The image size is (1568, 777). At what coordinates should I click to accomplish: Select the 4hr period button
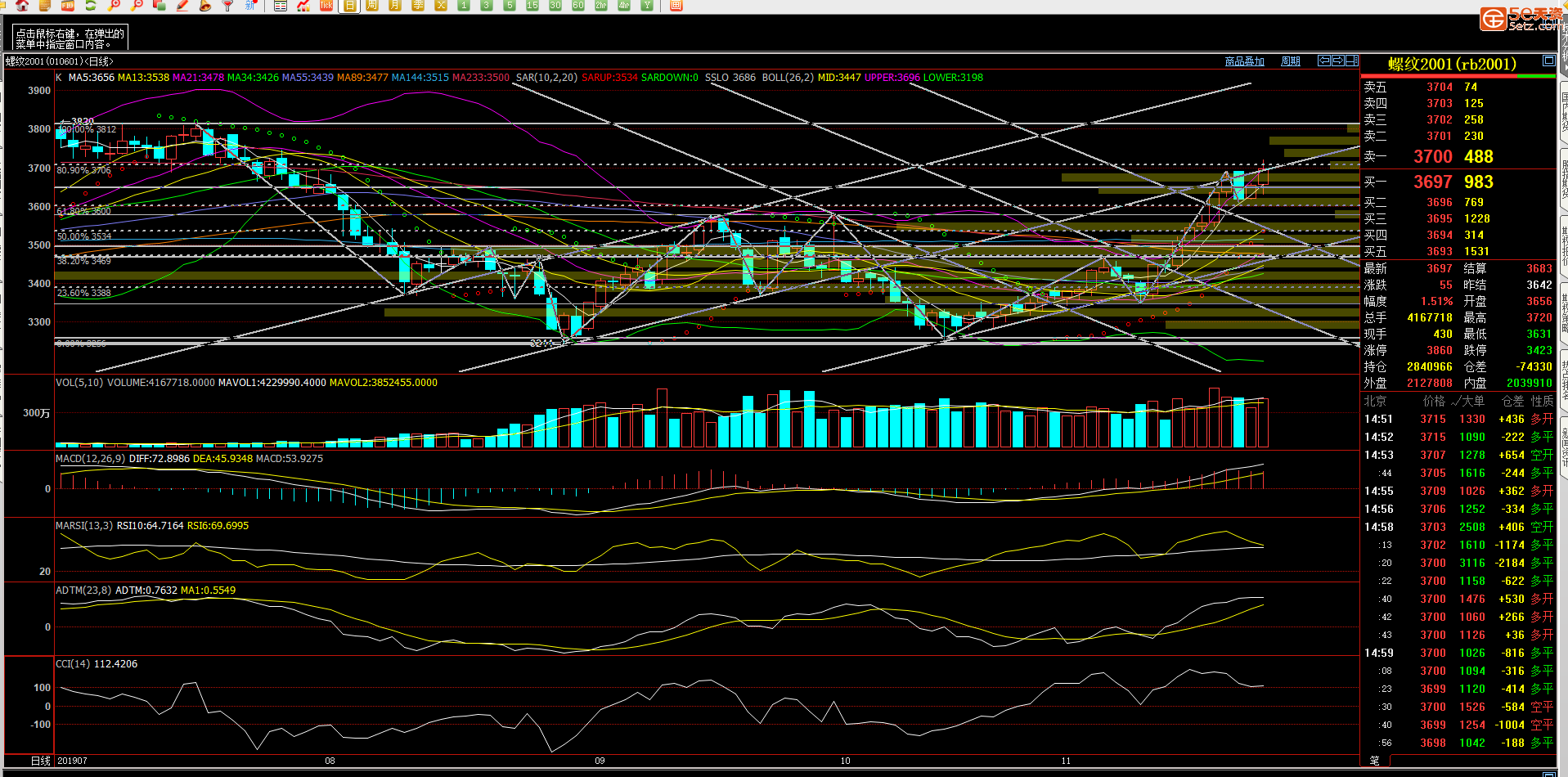point(624,5)
